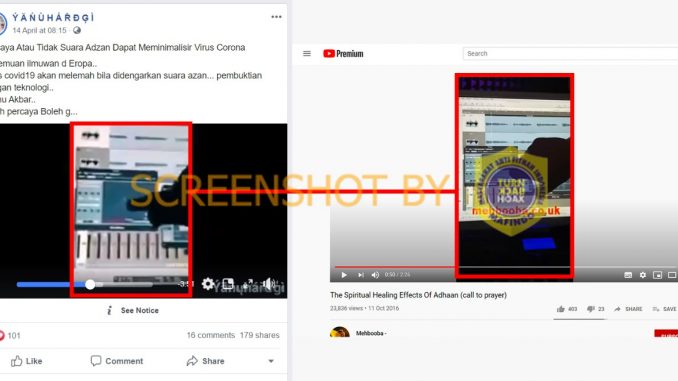
Task: Click the public audience globe icon
Action: pyautogui.click(x=77, y=30)
